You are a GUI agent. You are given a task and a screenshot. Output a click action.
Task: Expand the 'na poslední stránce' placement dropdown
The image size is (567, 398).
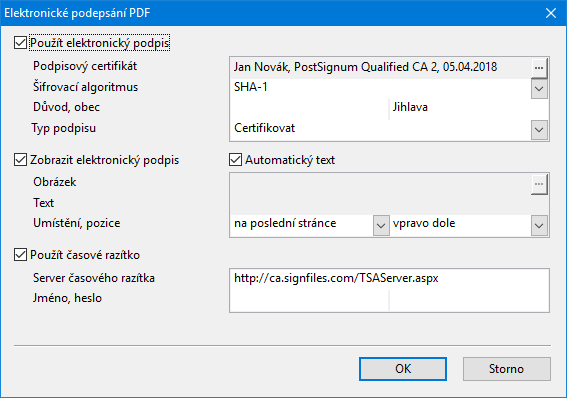point(381,226)
